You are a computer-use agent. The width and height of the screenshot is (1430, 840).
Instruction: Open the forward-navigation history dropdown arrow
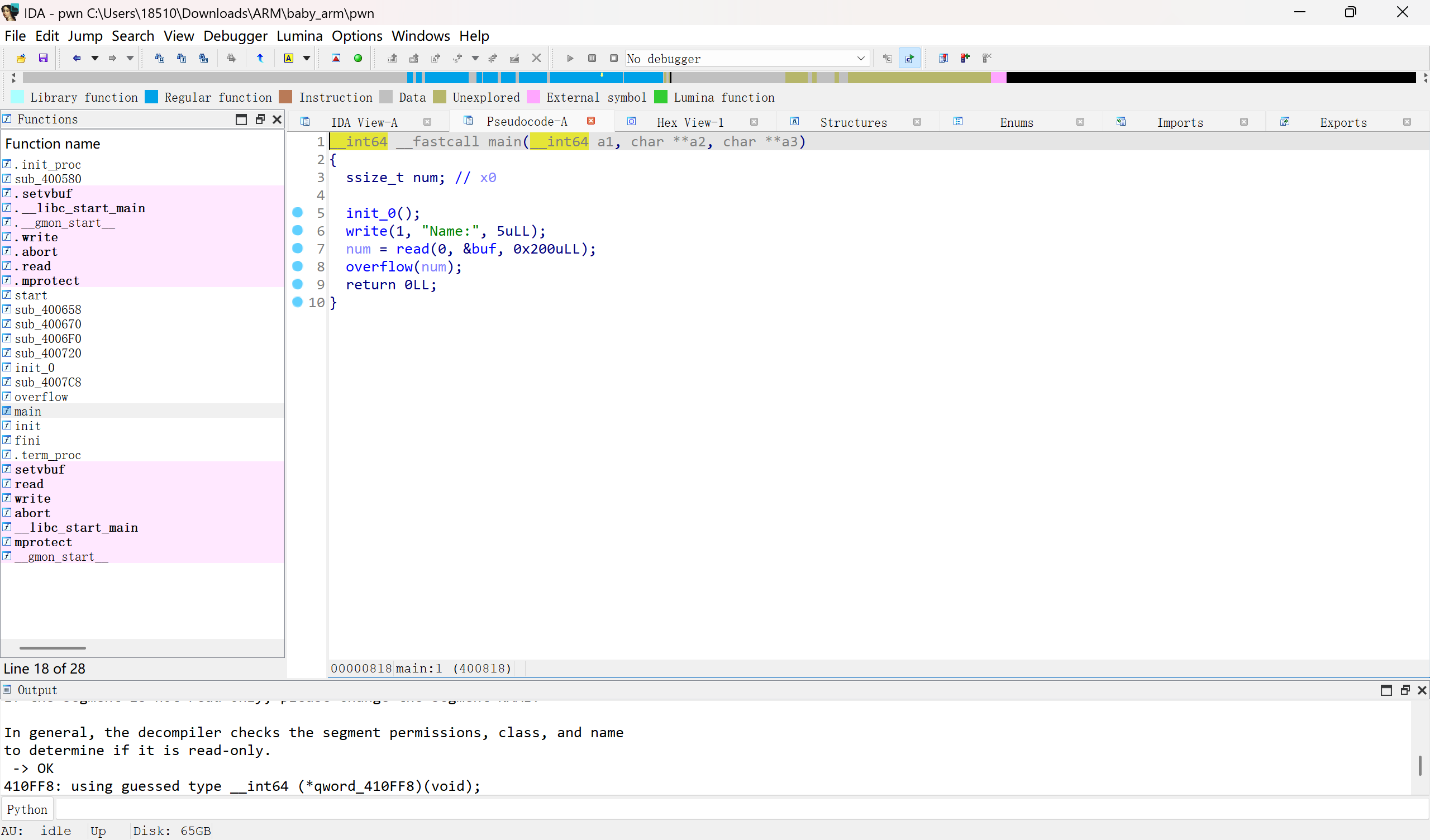(x=130, y=58)
